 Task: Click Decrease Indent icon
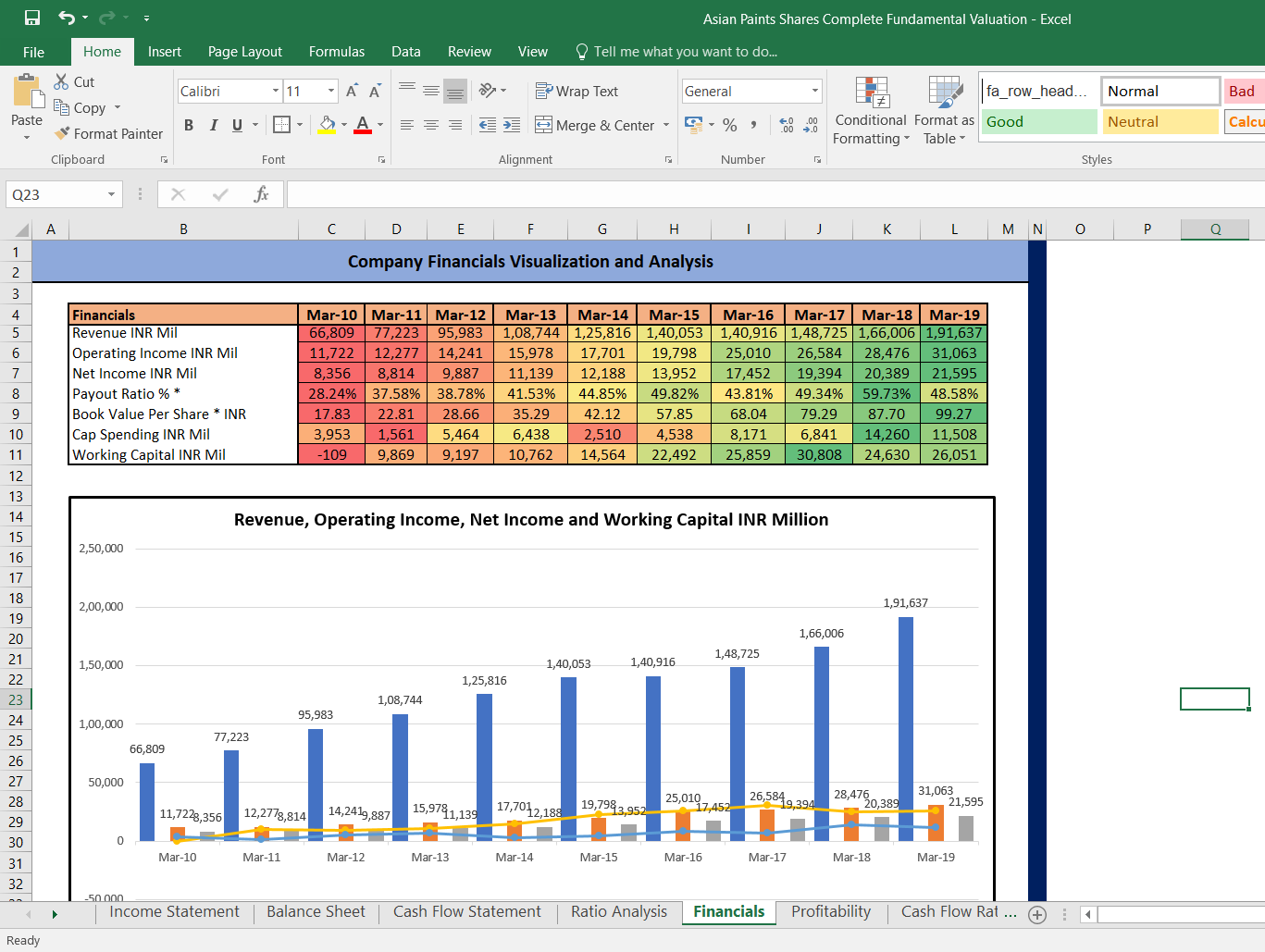(x=488, y=125)
